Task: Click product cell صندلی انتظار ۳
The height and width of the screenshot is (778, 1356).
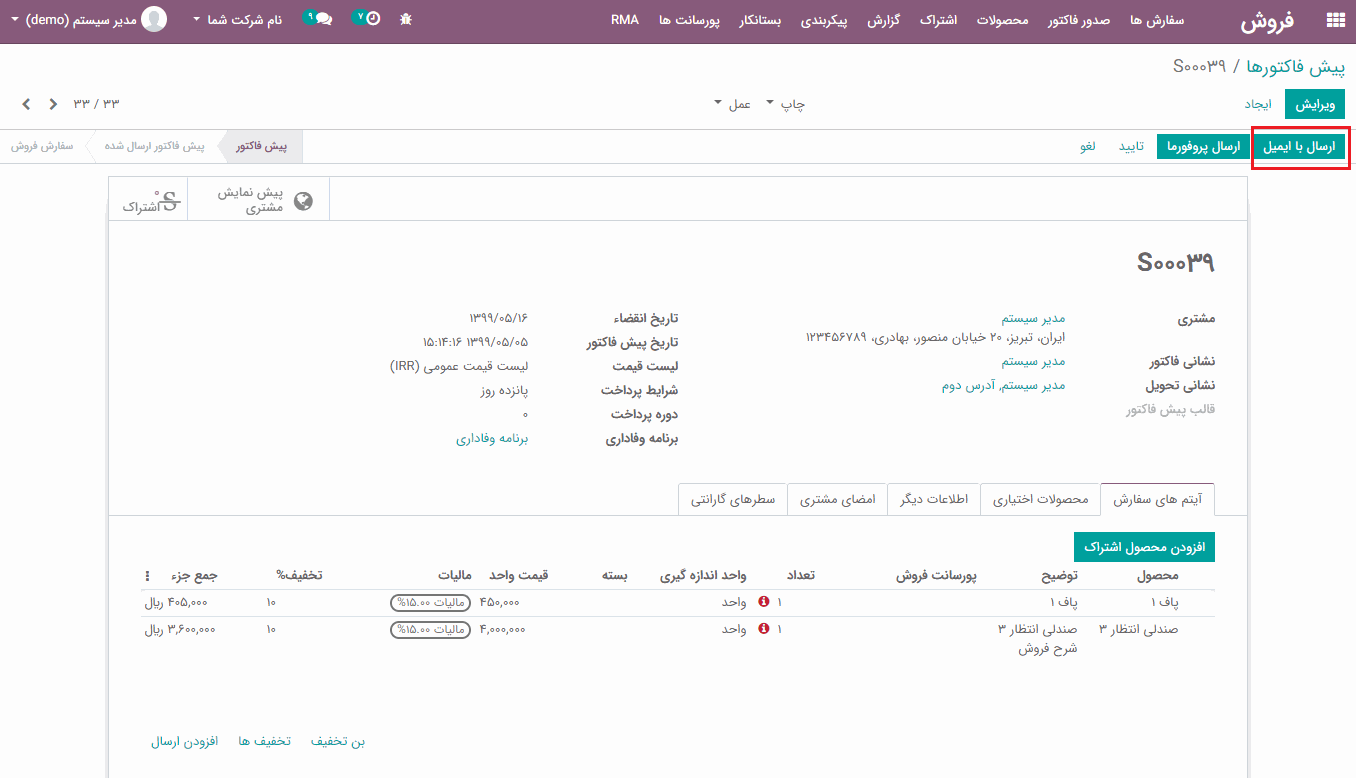Action: click(x=1139, y=629)
